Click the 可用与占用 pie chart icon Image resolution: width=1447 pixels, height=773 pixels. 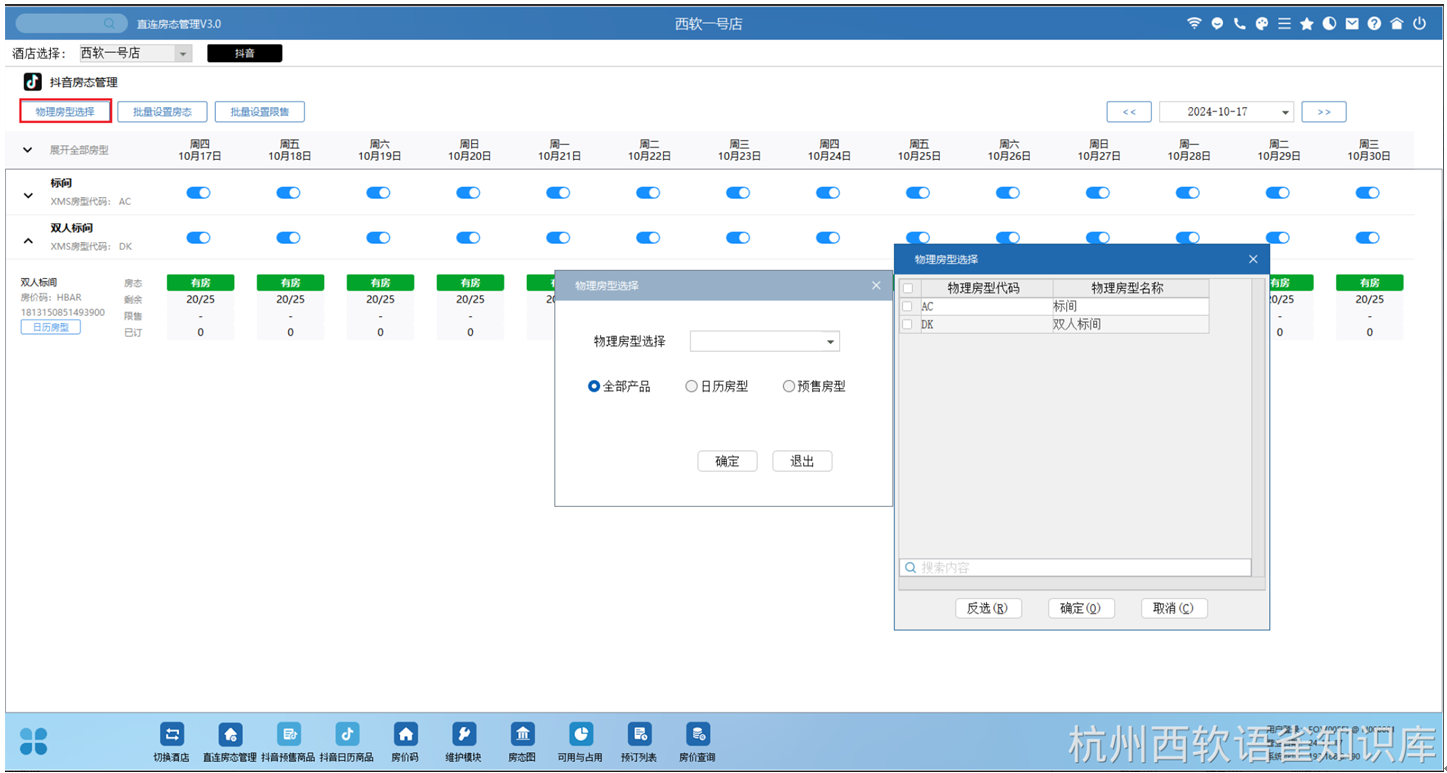(x=580, y=735)
